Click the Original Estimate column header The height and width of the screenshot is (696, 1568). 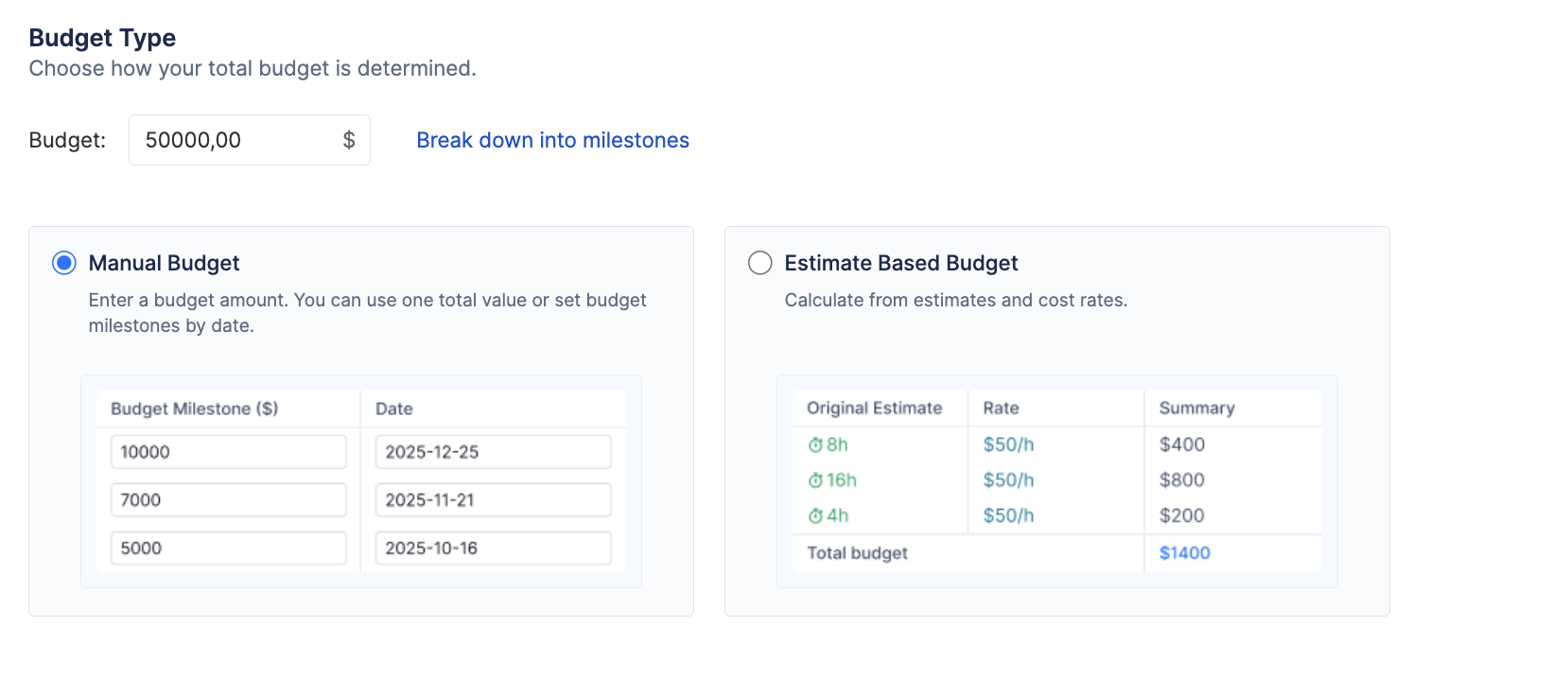[x=874, y=408]
